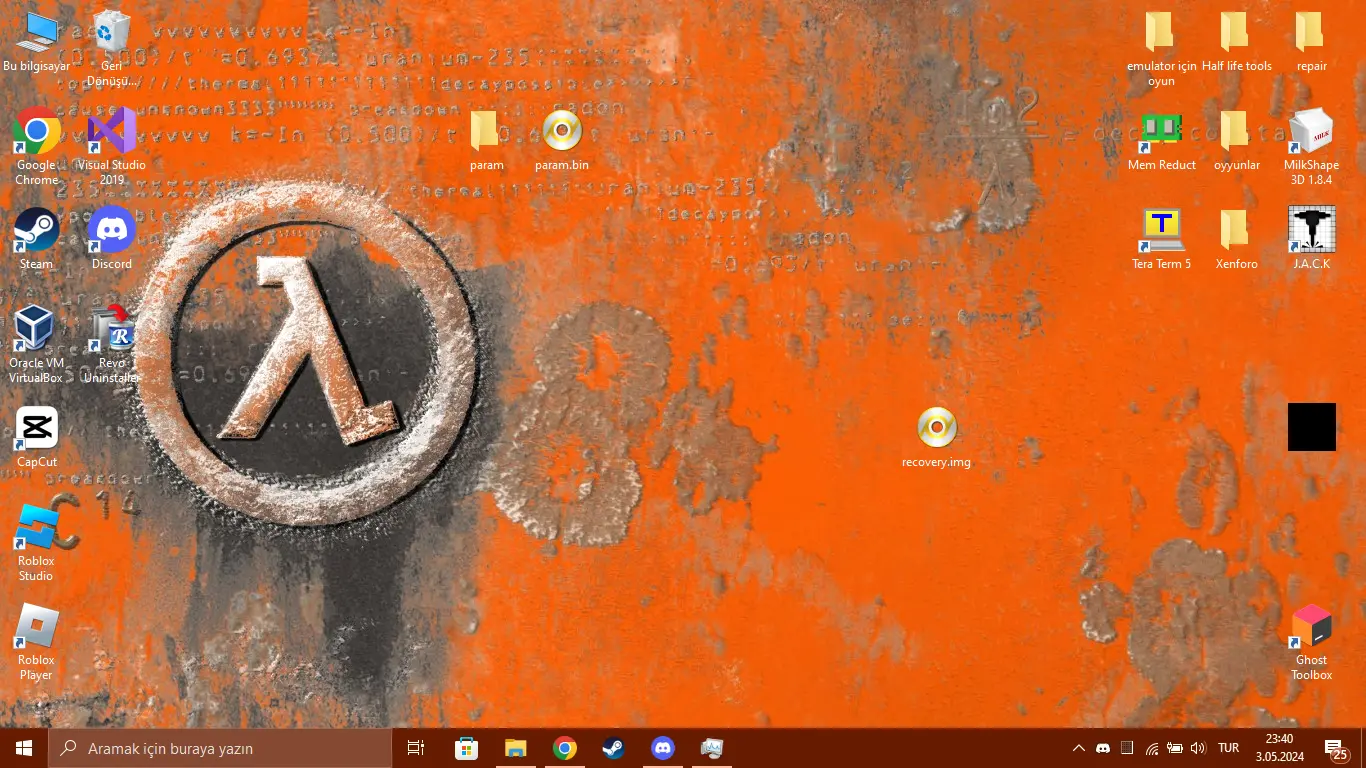
Task: Select the param.bin disc image file
Action: pyautogui.click(x=562, y=140)
